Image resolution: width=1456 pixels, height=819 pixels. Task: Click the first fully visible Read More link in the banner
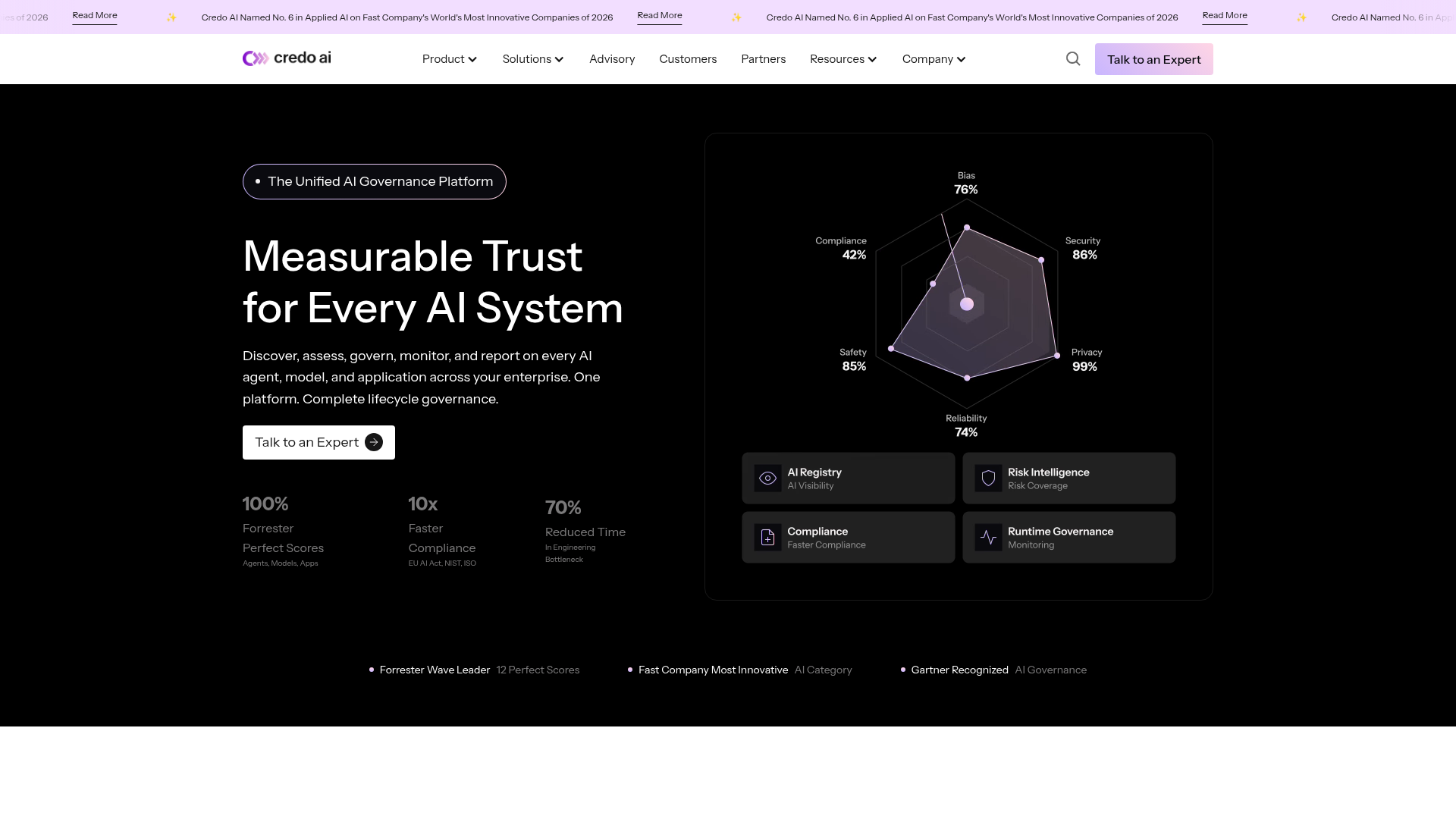tap(95, 16)
